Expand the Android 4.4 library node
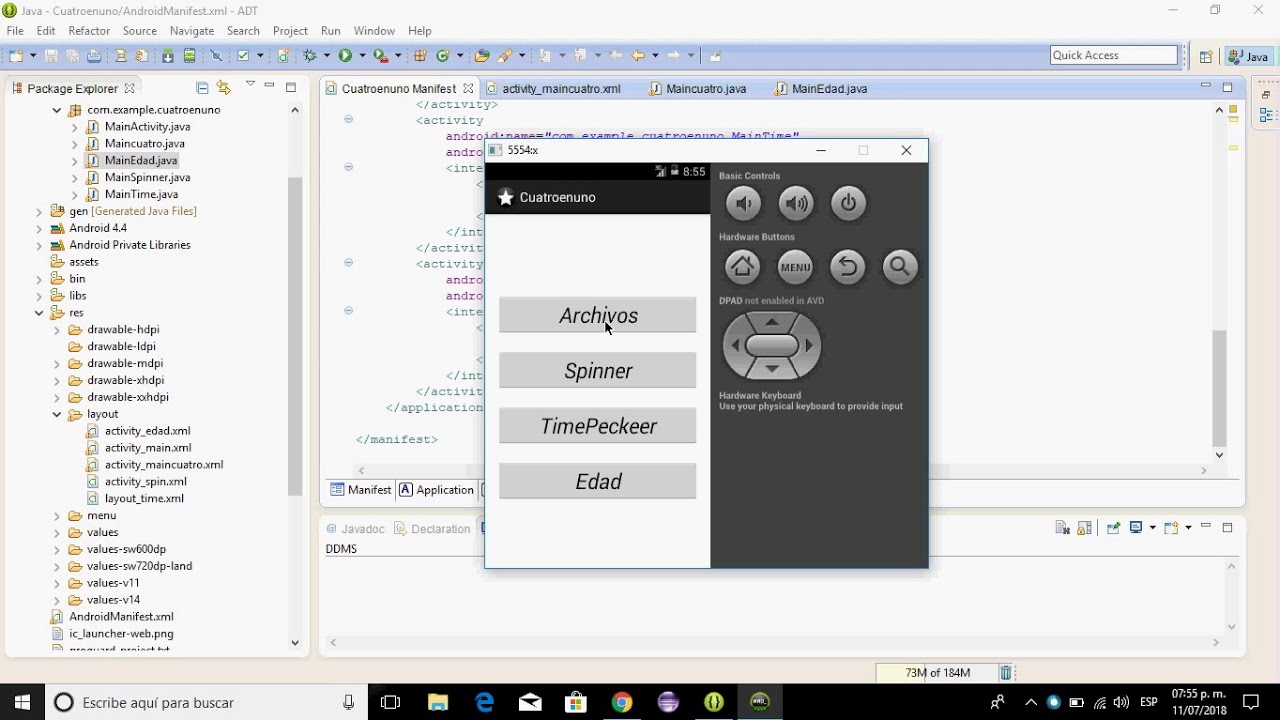1280x720 pixels. 39,228
